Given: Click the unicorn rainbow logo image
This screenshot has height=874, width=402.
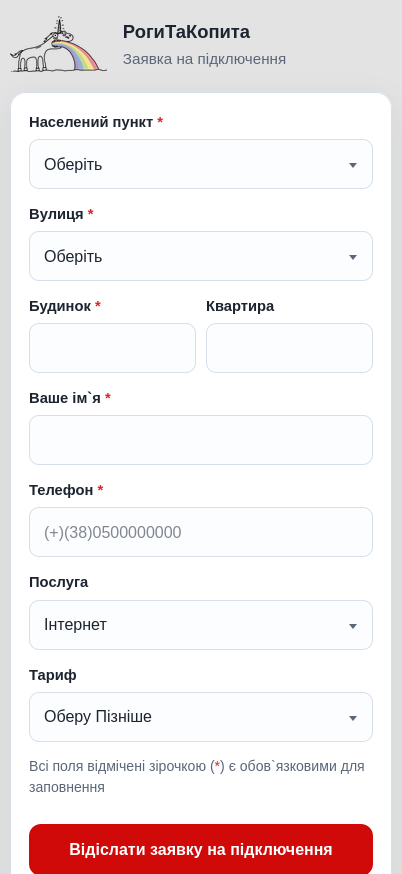Looking at the screenshot, I should pos(59,45).
